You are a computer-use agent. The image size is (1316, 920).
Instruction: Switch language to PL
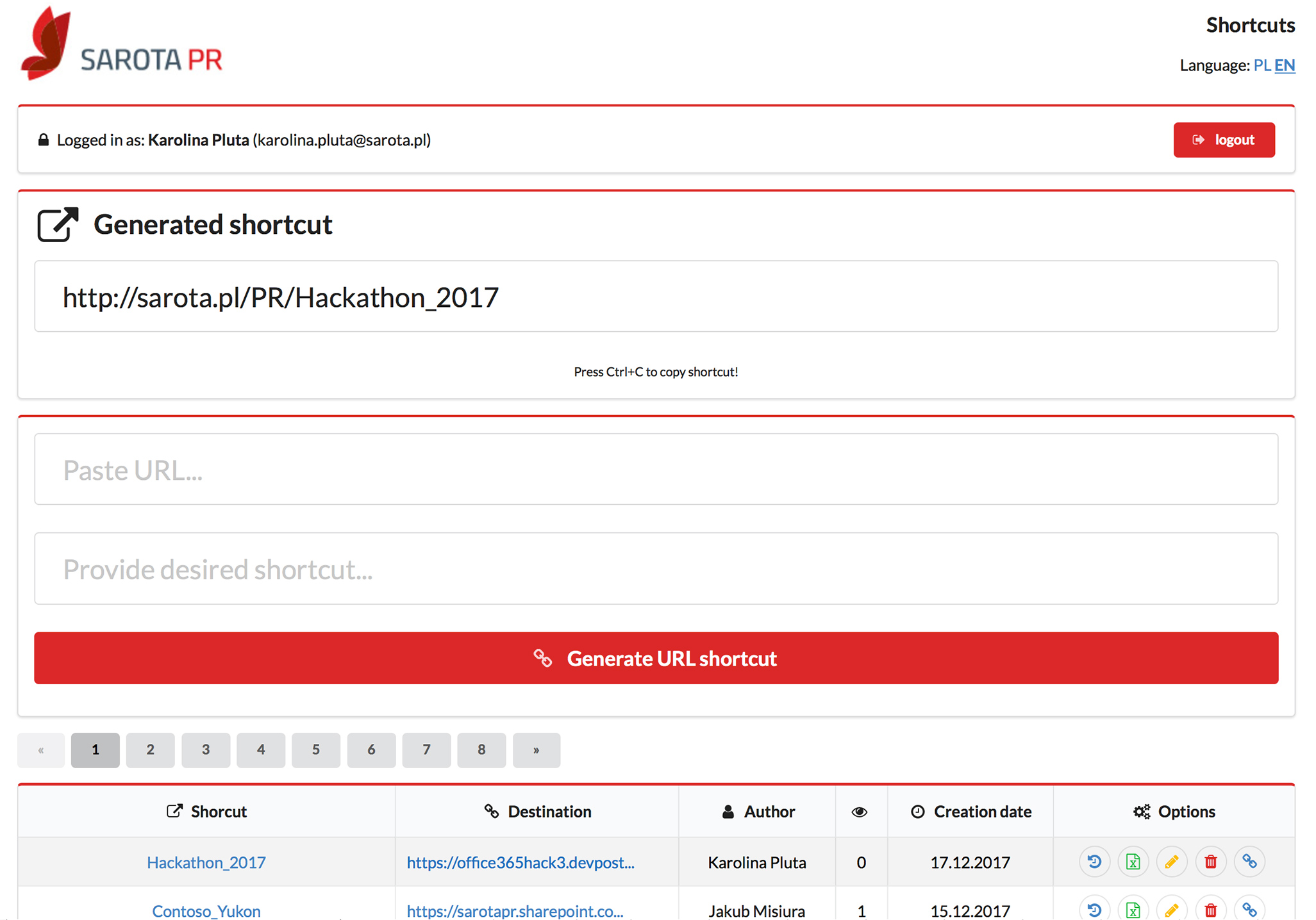[x=1262, y=65]
